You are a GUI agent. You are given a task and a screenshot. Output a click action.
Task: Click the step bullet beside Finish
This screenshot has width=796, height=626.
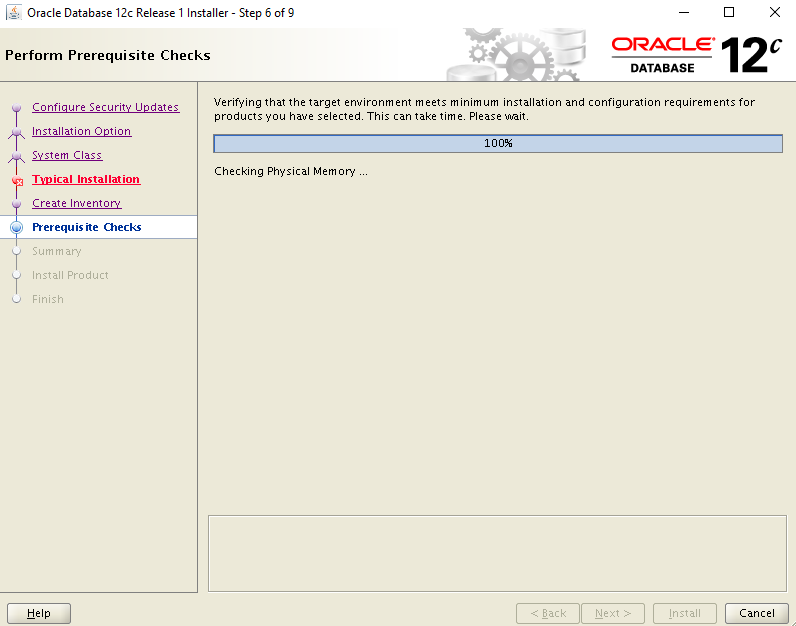[x=17, y=299]
